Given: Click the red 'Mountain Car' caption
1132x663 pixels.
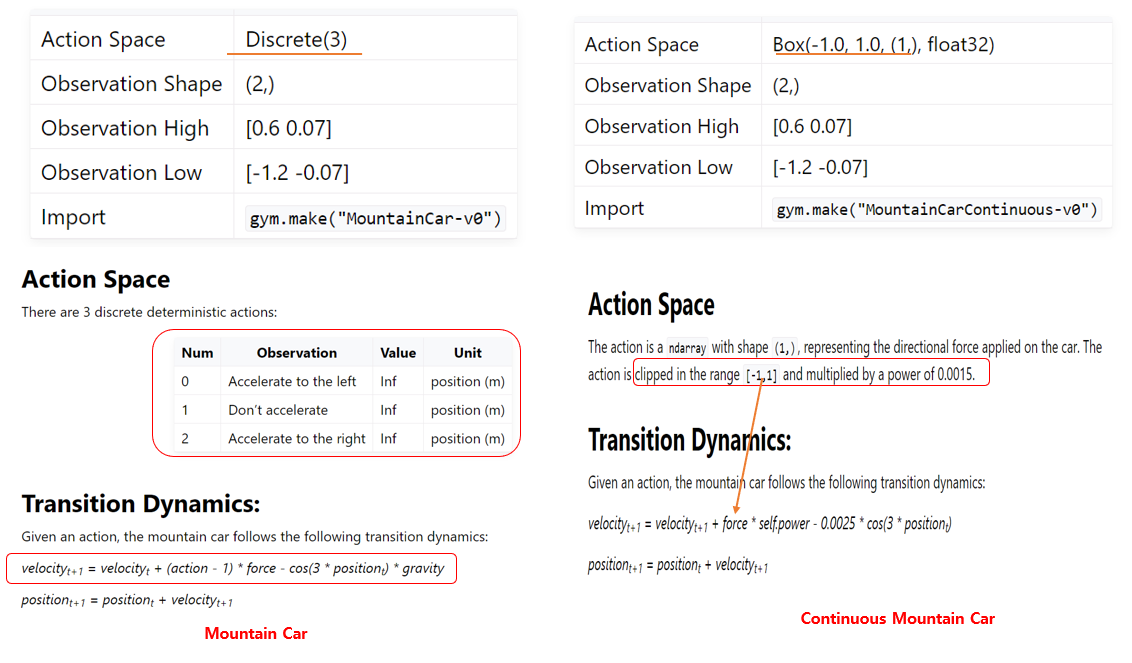Looking at the screenshot, I should point(256,633).
